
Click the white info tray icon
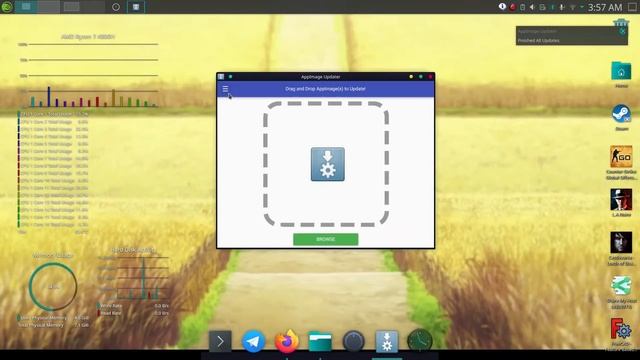tap(502, 7)
